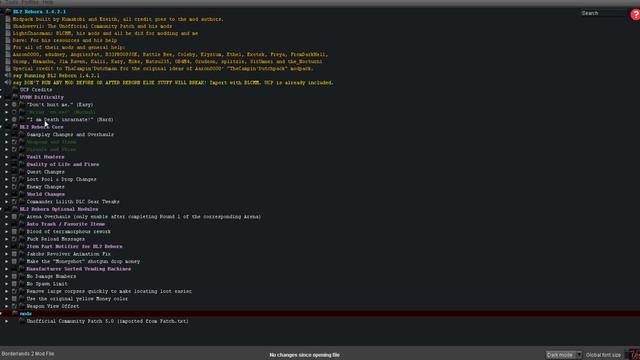Image resolution: width=640 pixels, height=360 pixels.
Task: Click the Global font size value field
Action: [x=634, y=355]
